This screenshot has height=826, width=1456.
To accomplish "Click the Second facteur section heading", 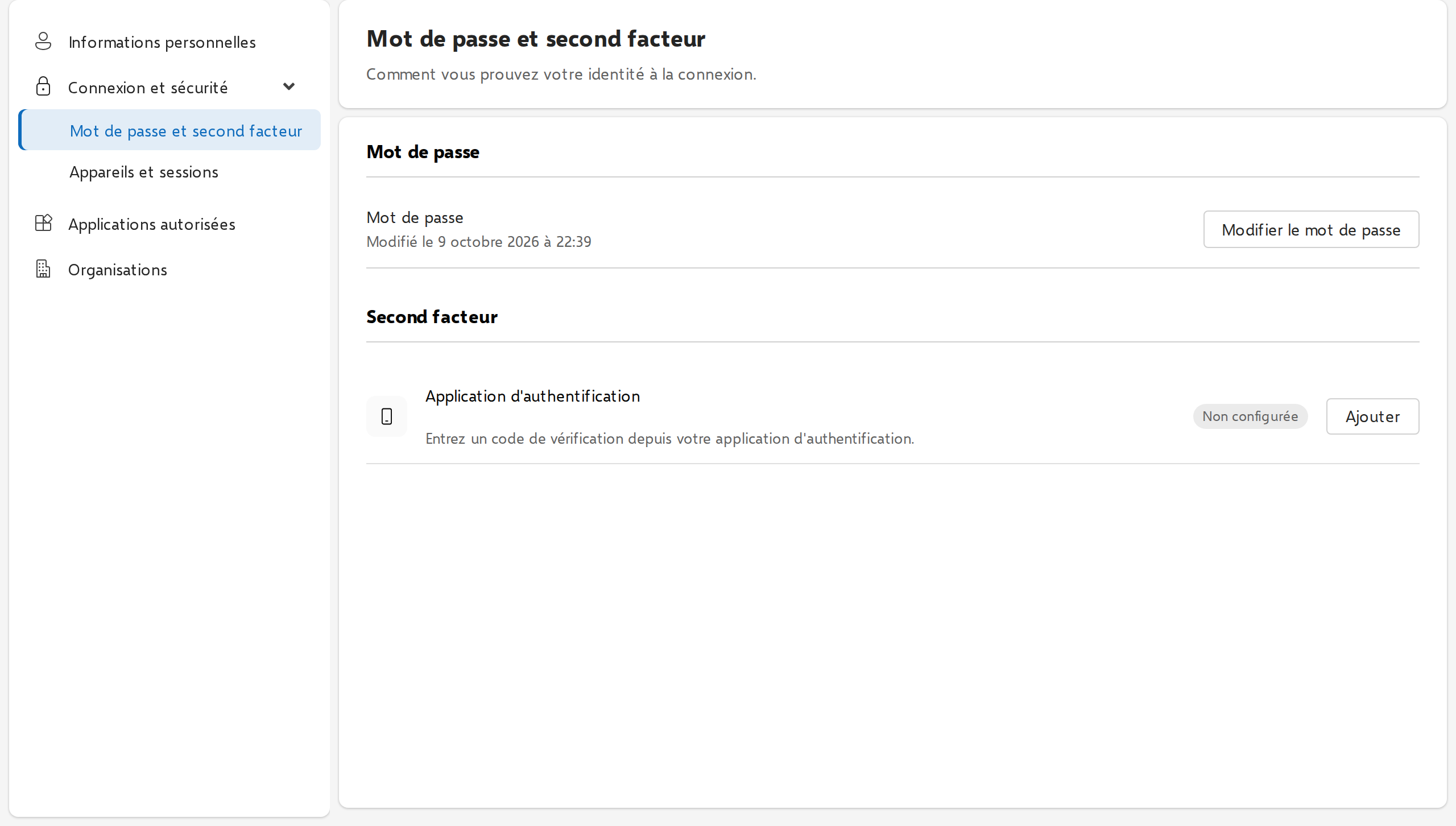I will tap(432, 317).
